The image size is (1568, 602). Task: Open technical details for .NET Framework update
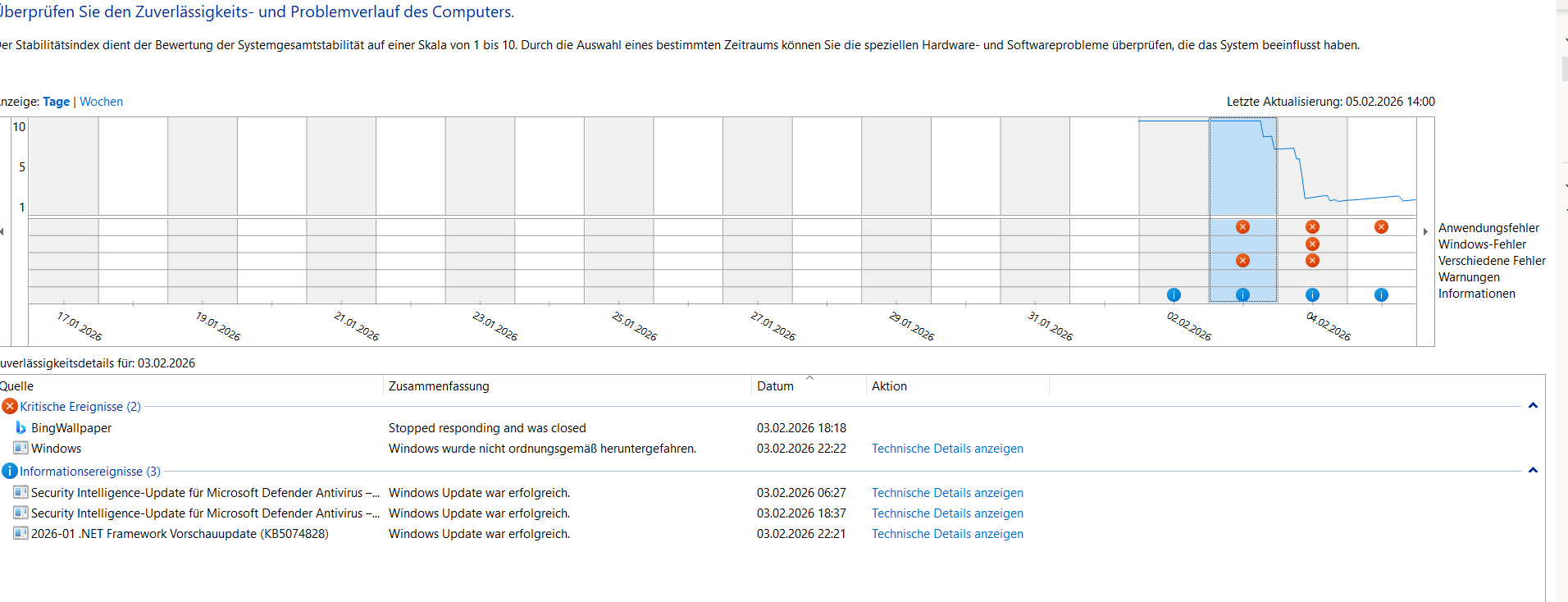click(x=947, y=534)
